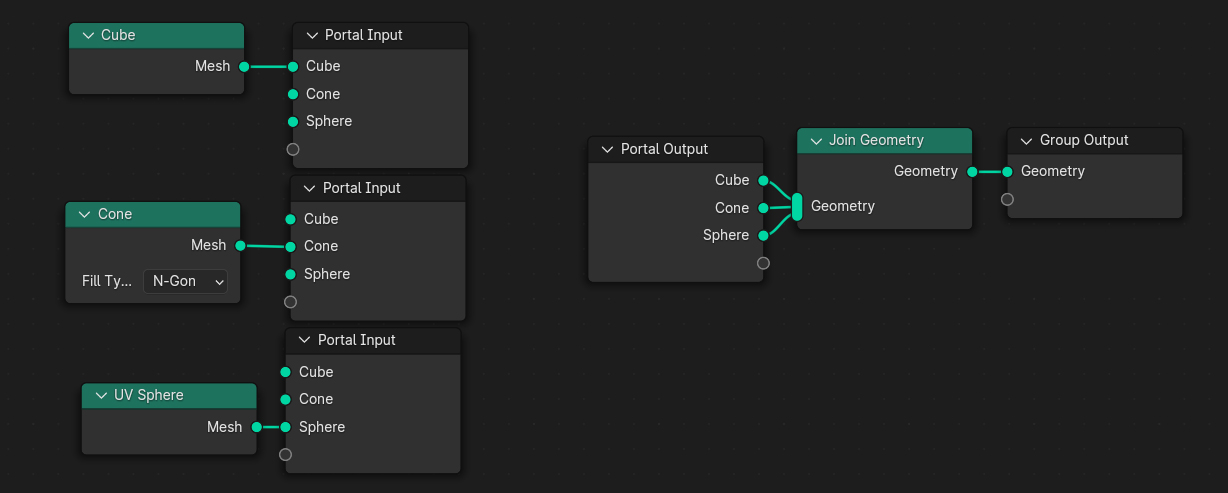Click empty gray socket on bottom Portal Input
Viewport: 1228px width, 493px height.
pos(286,454)
